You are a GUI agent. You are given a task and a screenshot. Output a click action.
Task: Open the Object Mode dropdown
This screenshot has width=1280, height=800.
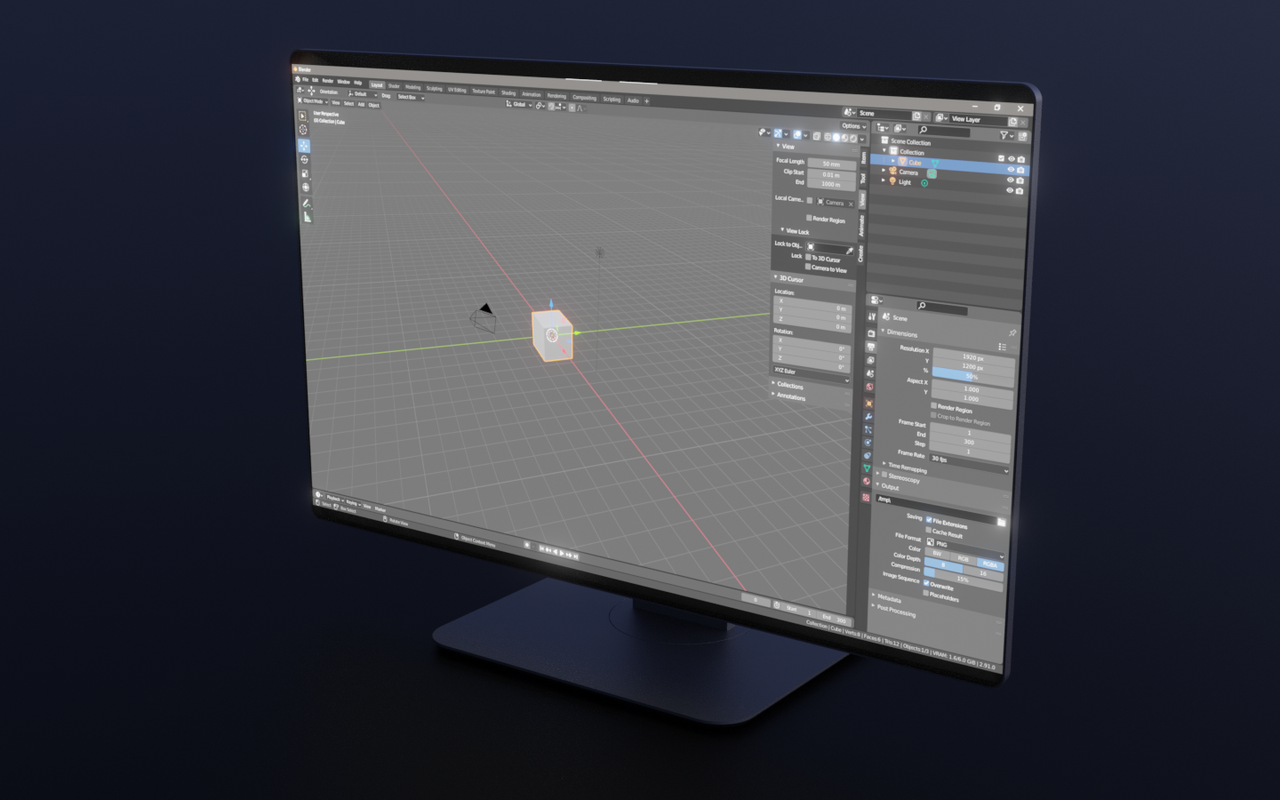point(313,101)
